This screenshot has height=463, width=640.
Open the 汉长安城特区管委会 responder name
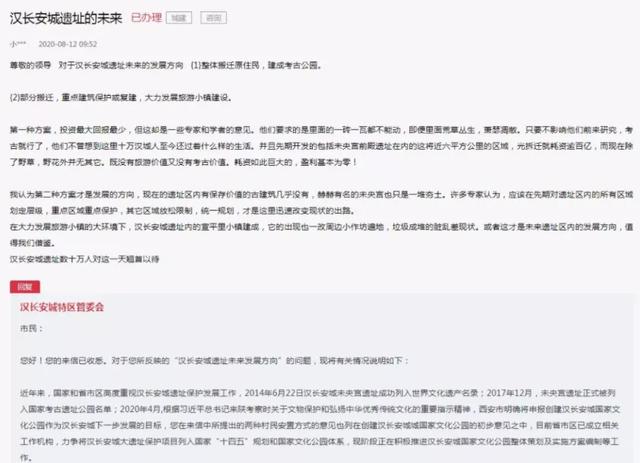click(x=62, y=307)
